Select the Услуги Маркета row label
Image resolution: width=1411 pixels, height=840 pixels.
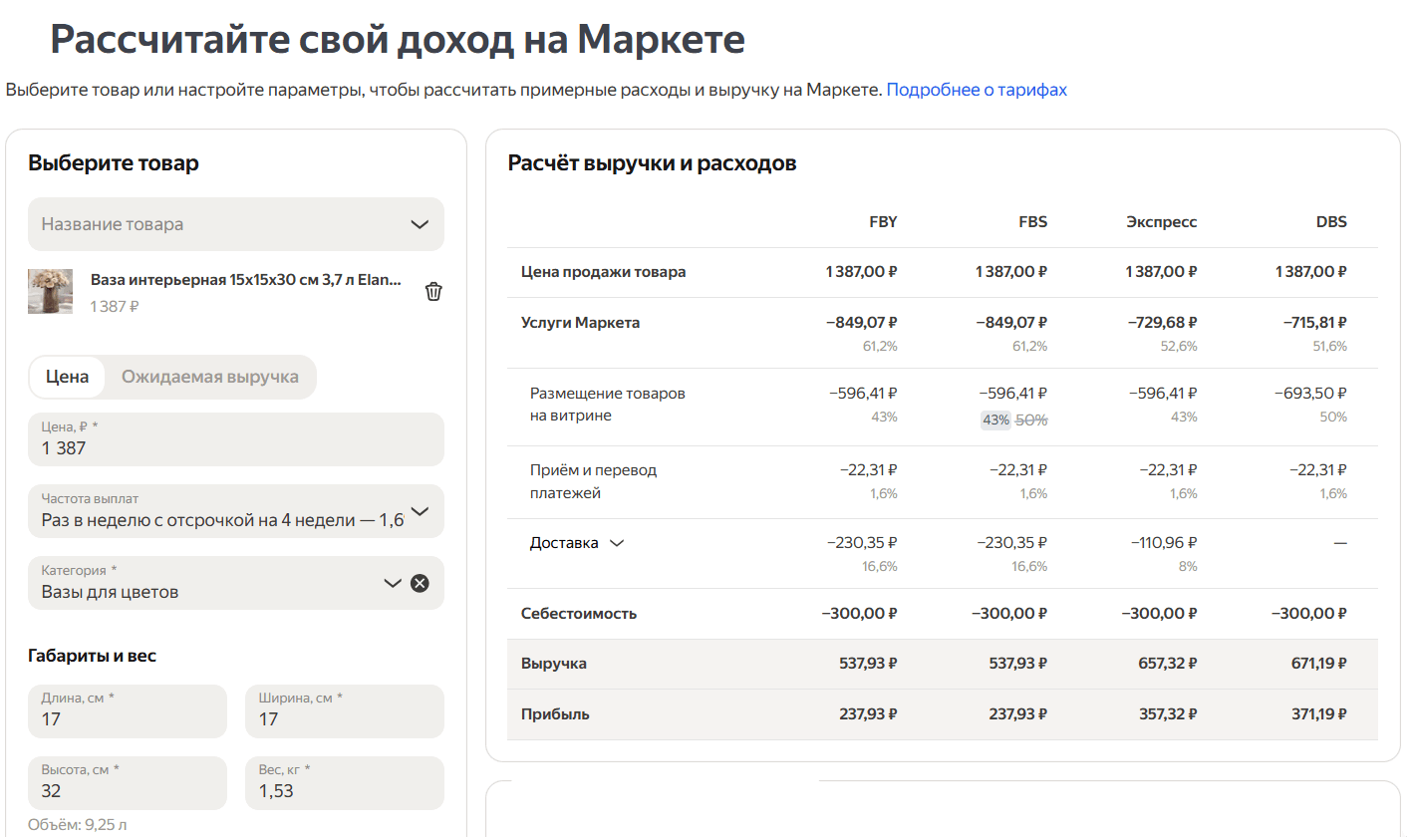[x=580, y=323]
